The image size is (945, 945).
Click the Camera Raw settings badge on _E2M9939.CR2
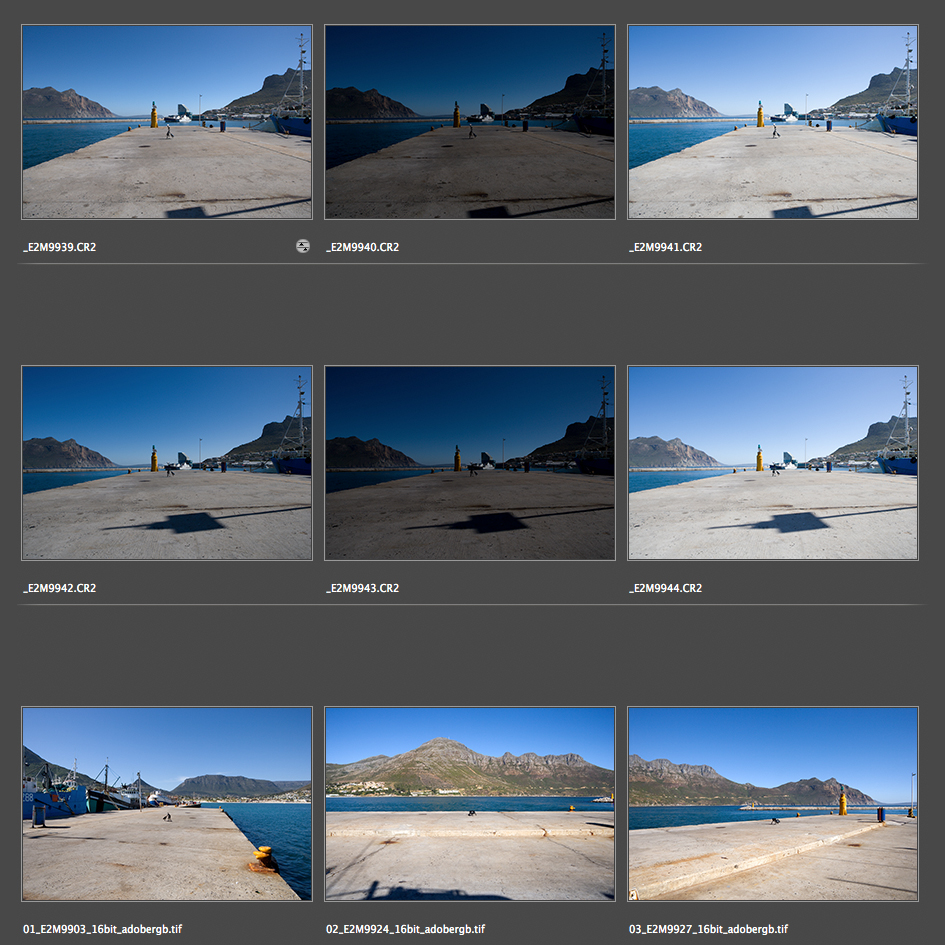pyautogui.click(x=303, y=246)
